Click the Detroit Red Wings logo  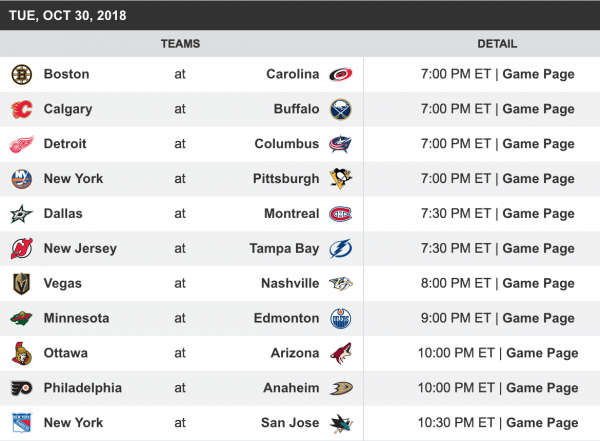click(x=21, y=144)
